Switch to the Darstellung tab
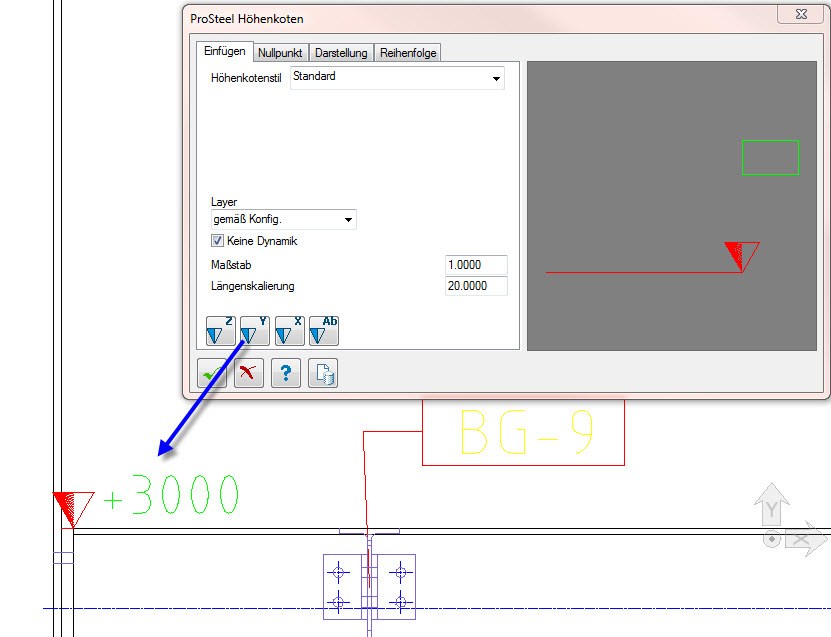This screenshot has height=637, width=831. coord(341,53)
